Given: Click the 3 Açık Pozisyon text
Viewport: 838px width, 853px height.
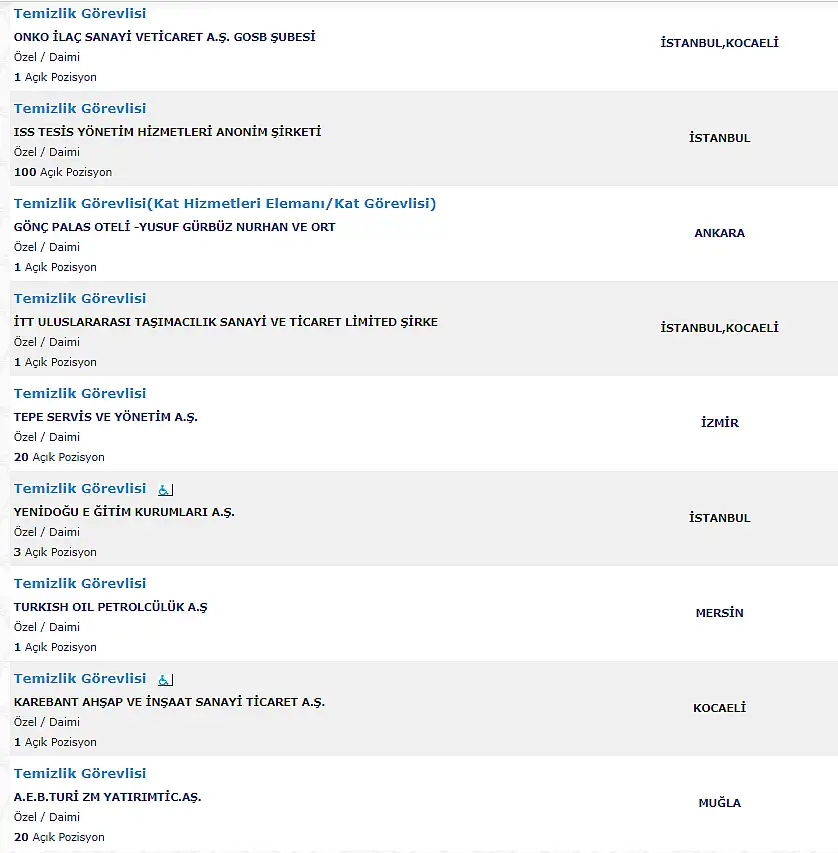Looking at the screenshot, I should pyautogui.click(x=55, y=552).
